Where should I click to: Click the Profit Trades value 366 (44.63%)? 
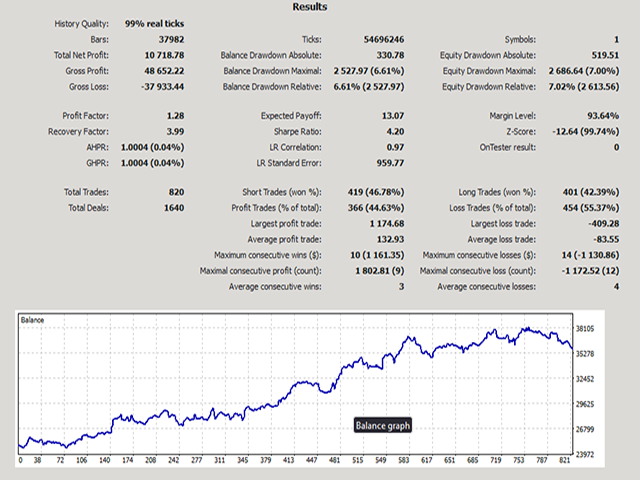pyautogui.click(x=376, y=208)
